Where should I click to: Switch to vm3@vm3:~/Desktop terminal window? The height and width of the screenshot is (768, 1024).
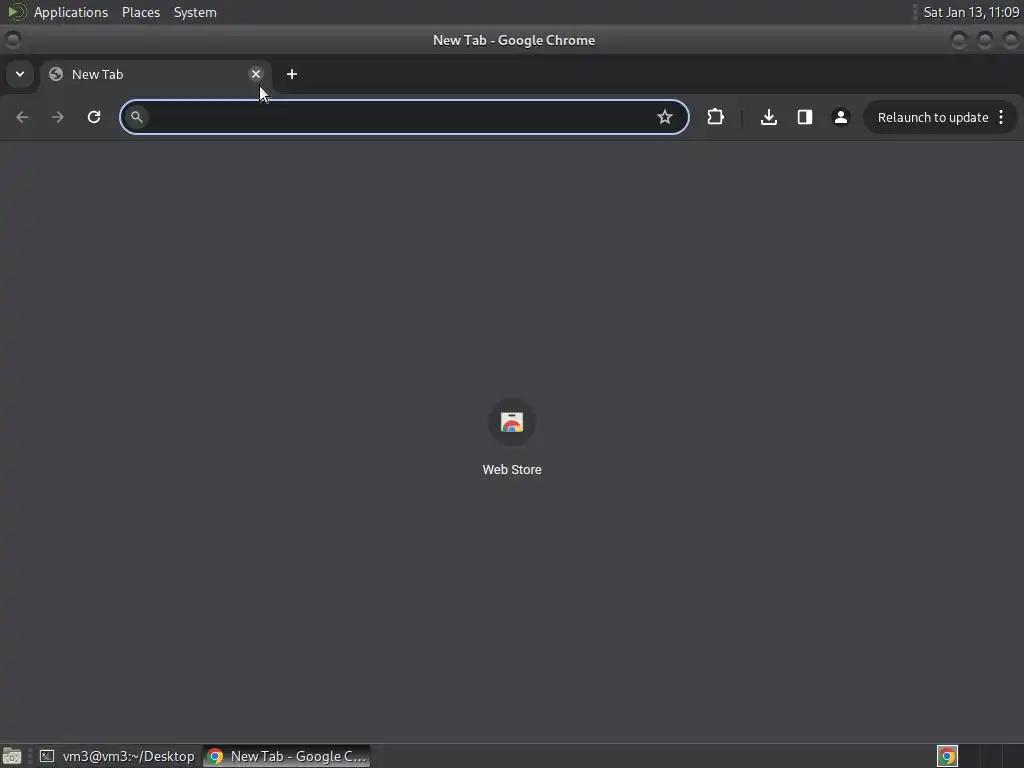coord(117,756)
